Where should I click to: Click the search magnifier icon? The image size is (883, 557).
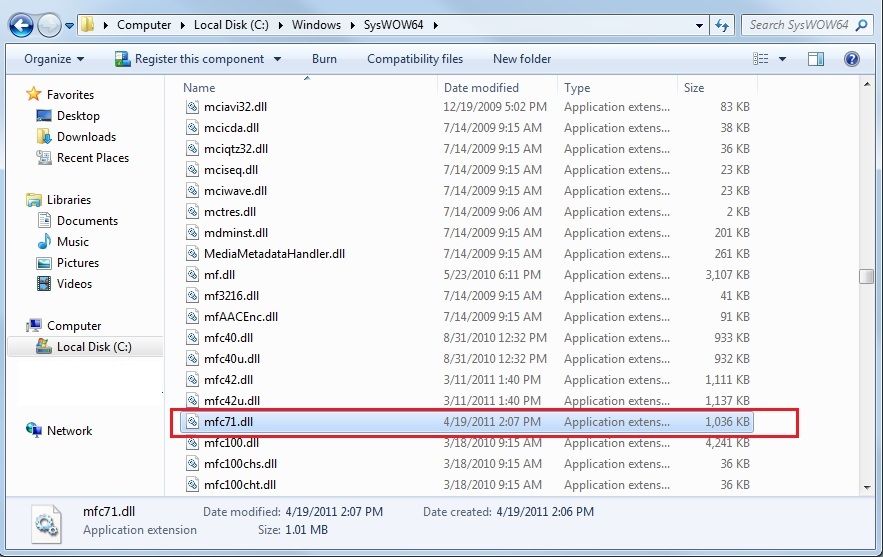861,25
